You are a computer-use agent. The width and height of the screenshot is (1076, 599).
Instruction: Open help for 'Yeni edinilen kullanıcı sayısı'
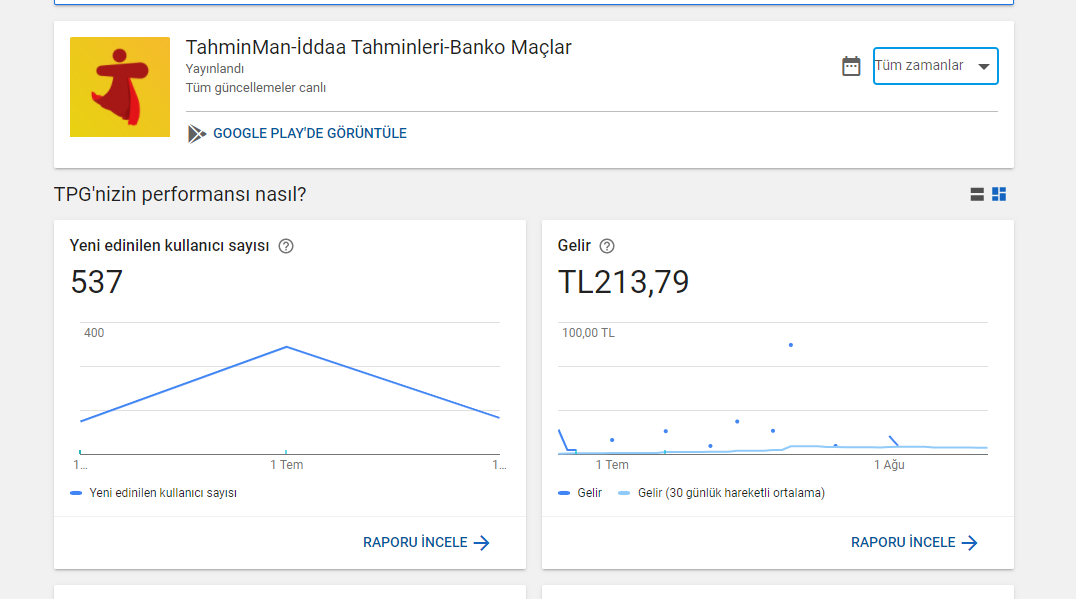[x=286, y=246]
